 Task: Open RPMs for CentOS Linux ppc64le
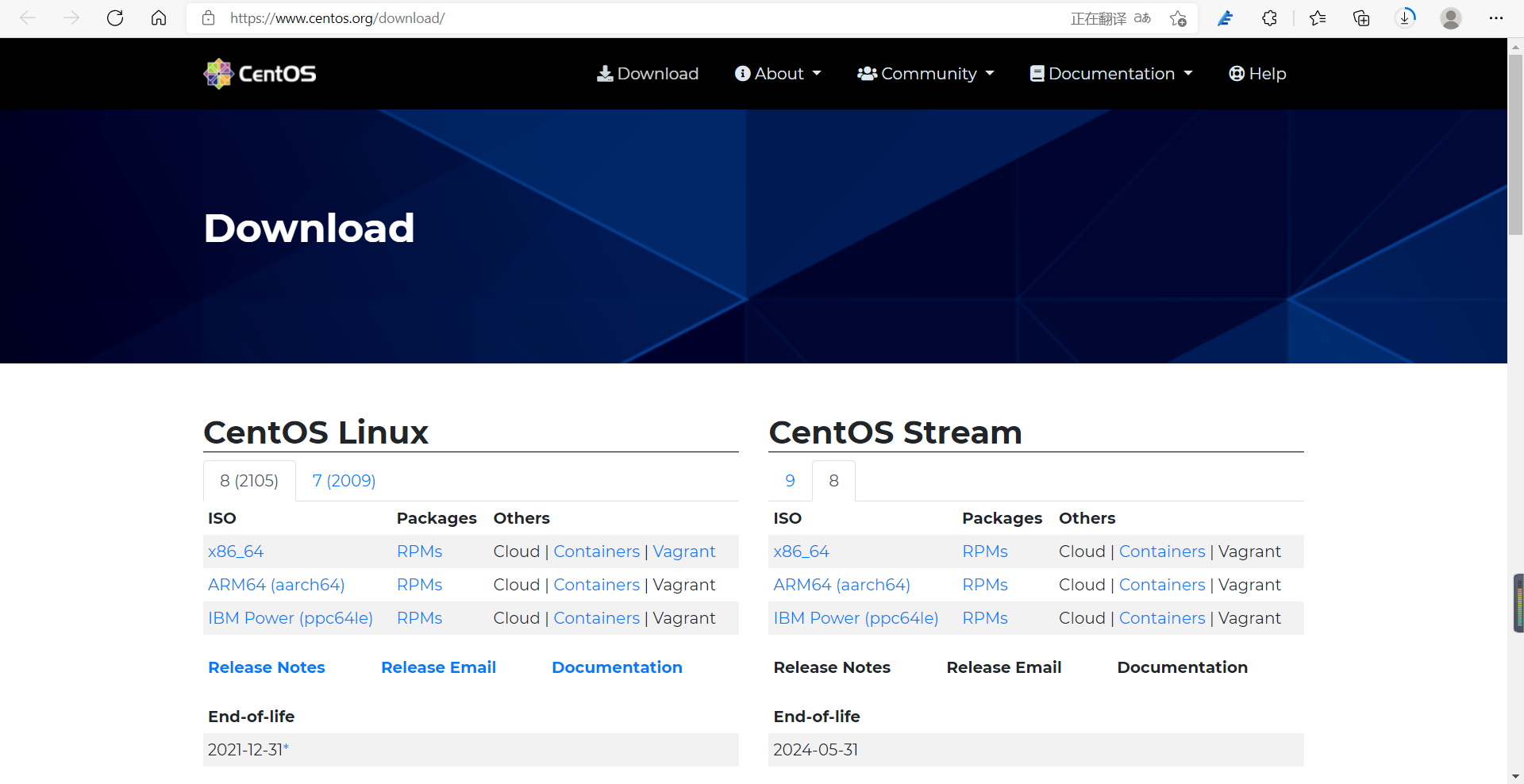419,618
